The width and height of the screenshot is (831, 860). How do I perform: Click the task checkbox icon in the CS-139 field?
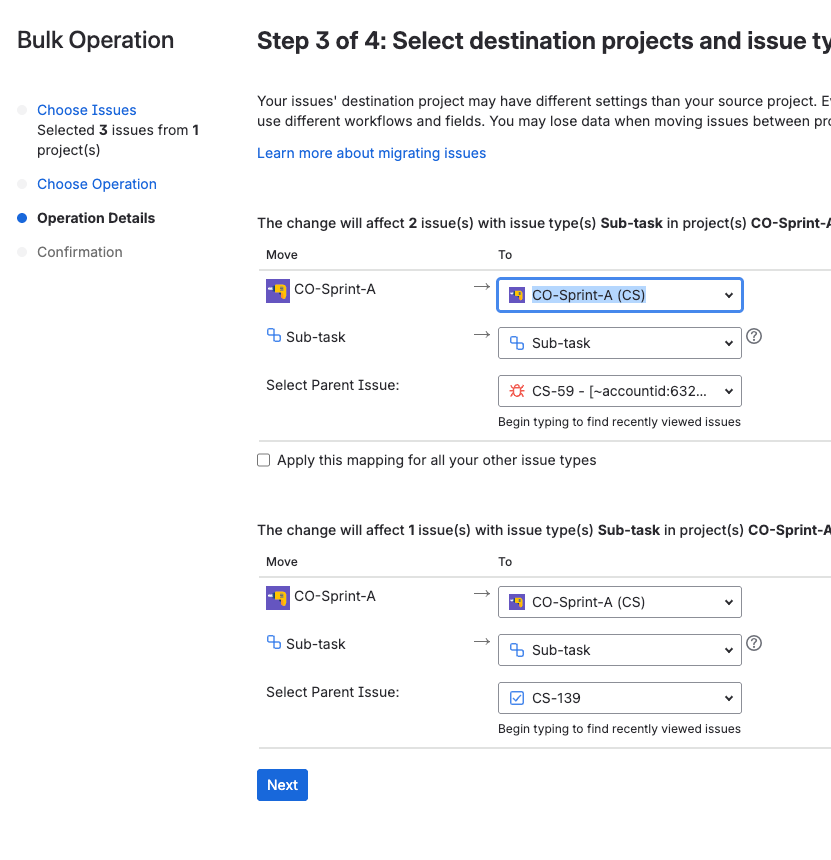(x=517, y=698)
